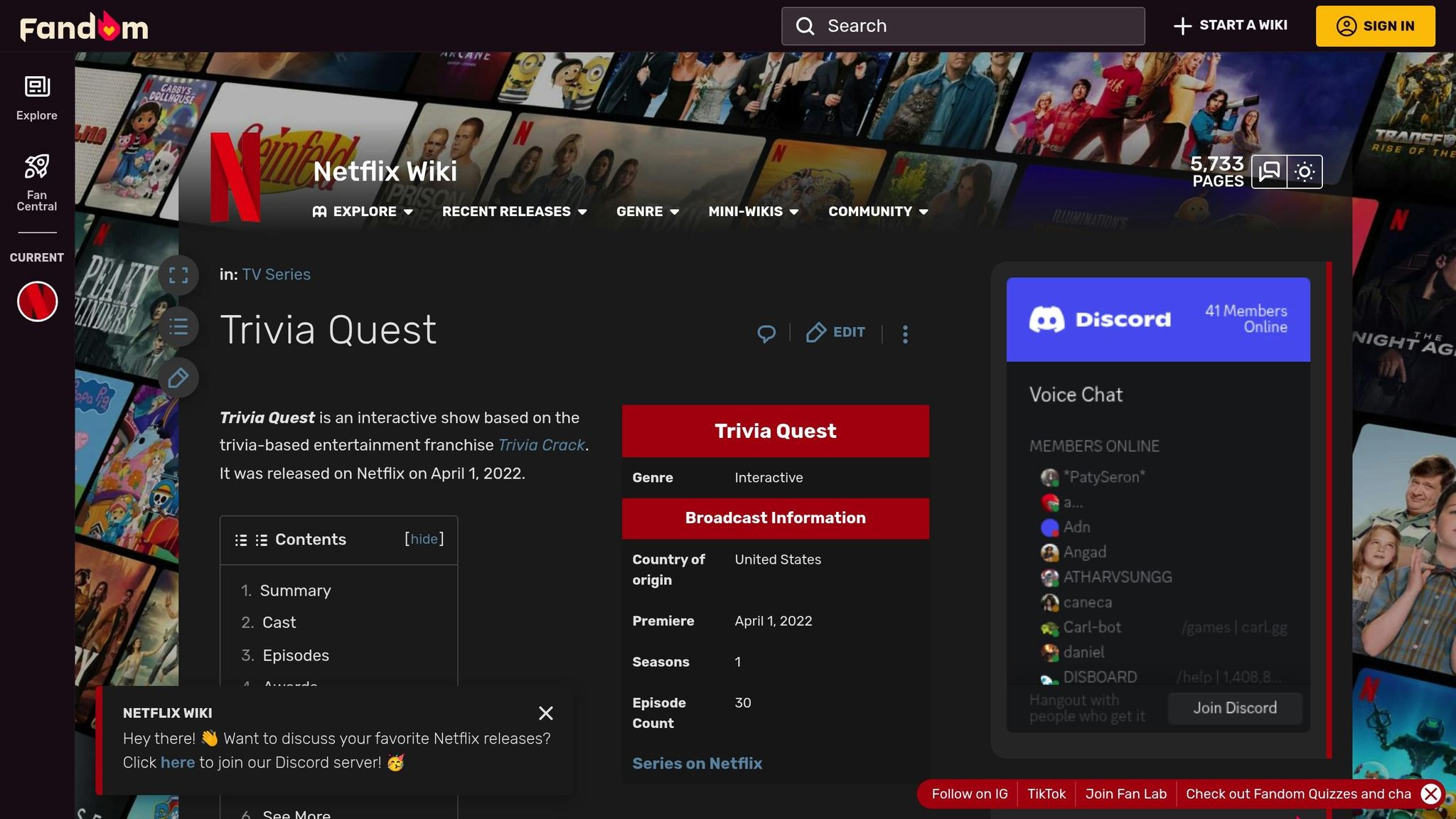Screen dimensions: 1456x819
Task: Expand the RECENT RELEASES dropdown
Action: pos(514,212)
